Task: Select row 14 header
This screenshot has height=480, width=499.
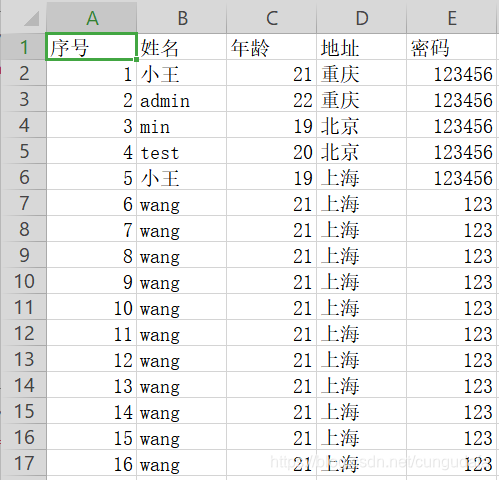Action: tap(23, 385)
